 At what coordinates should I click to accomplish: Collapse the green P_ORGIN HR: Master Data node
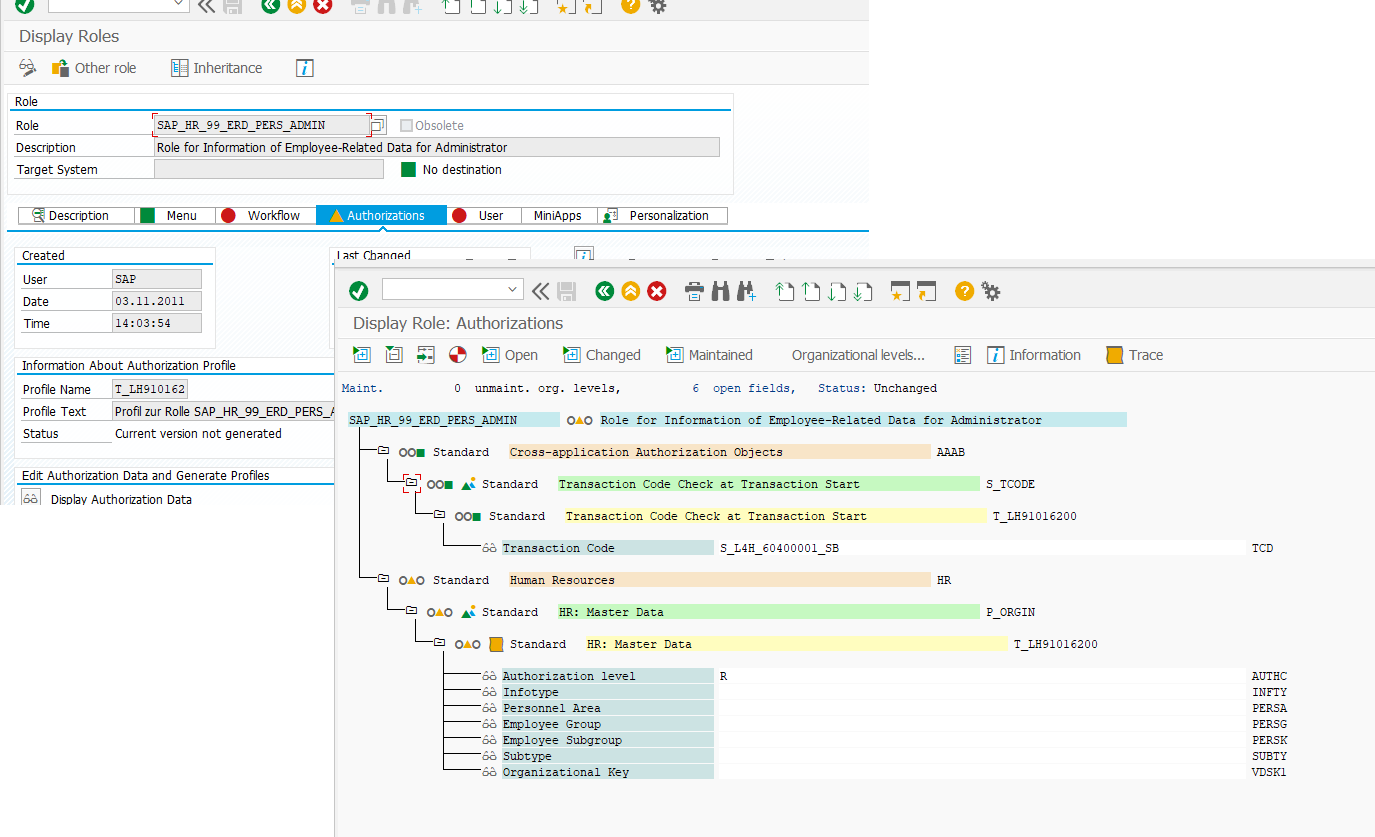click(411, 612)
